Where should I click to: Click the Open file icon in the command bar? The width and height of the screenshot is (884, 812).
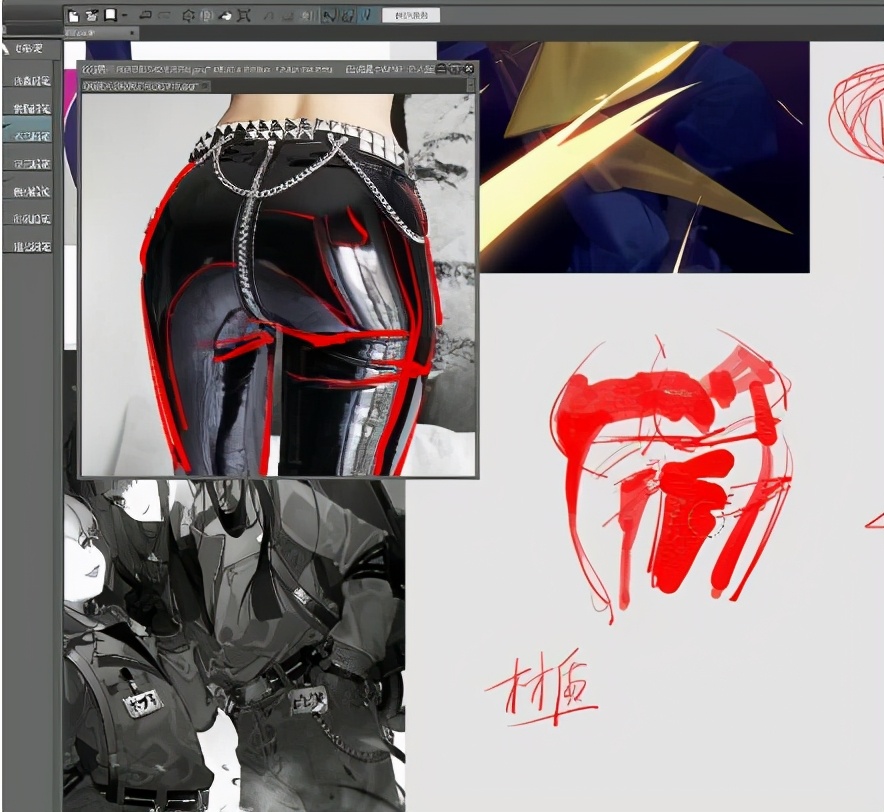point(91,15)
